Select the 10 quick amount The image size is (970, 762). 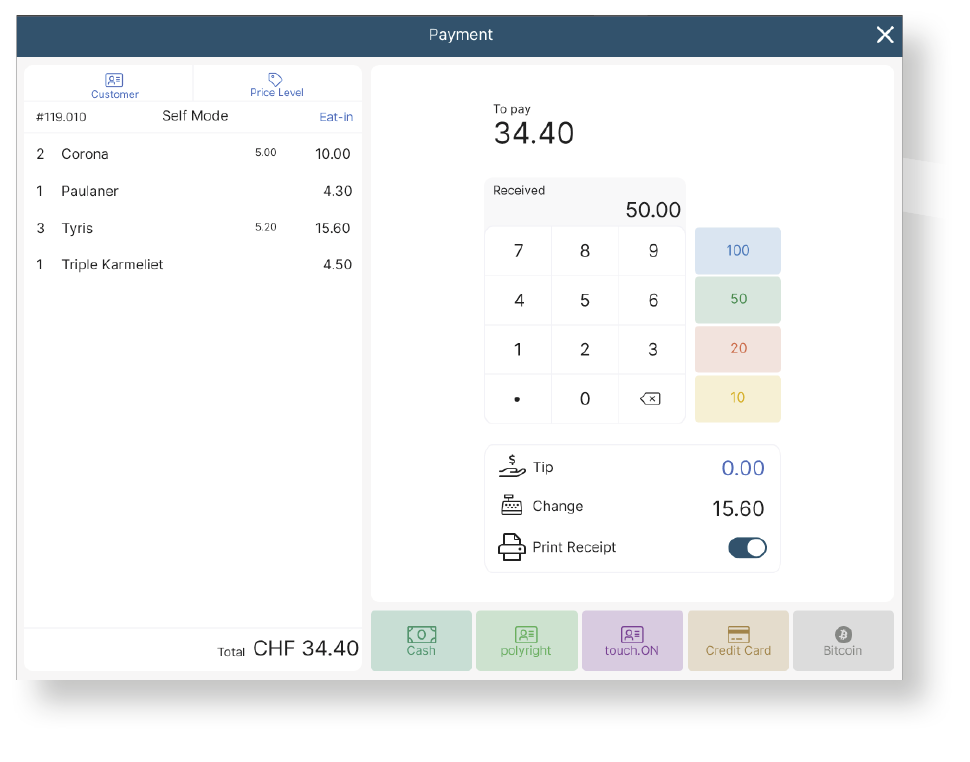[737, 398]
